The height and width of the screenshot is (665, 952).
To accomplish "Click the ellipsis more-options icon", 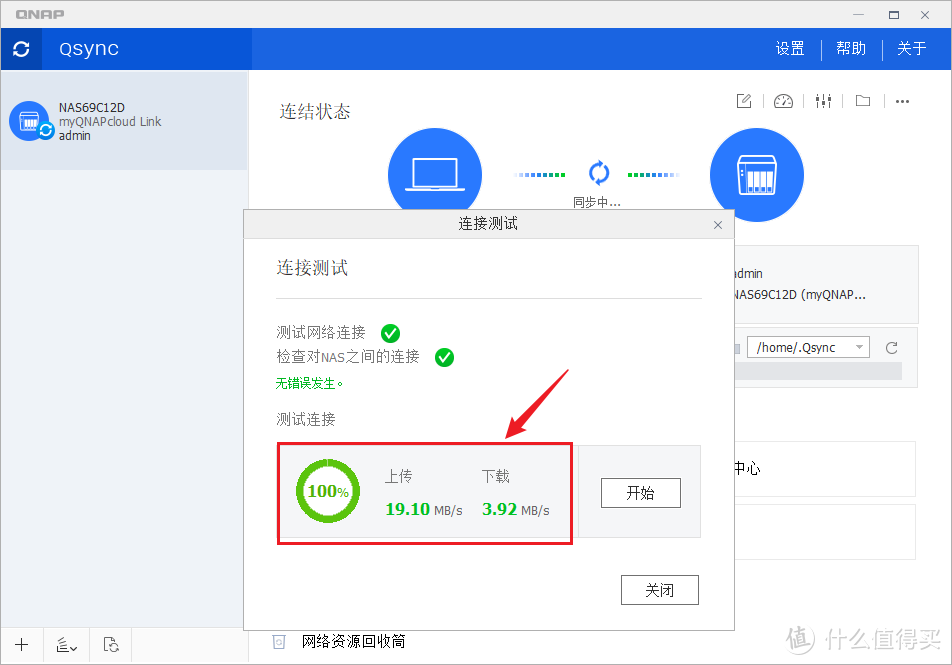I will point(903,101).
